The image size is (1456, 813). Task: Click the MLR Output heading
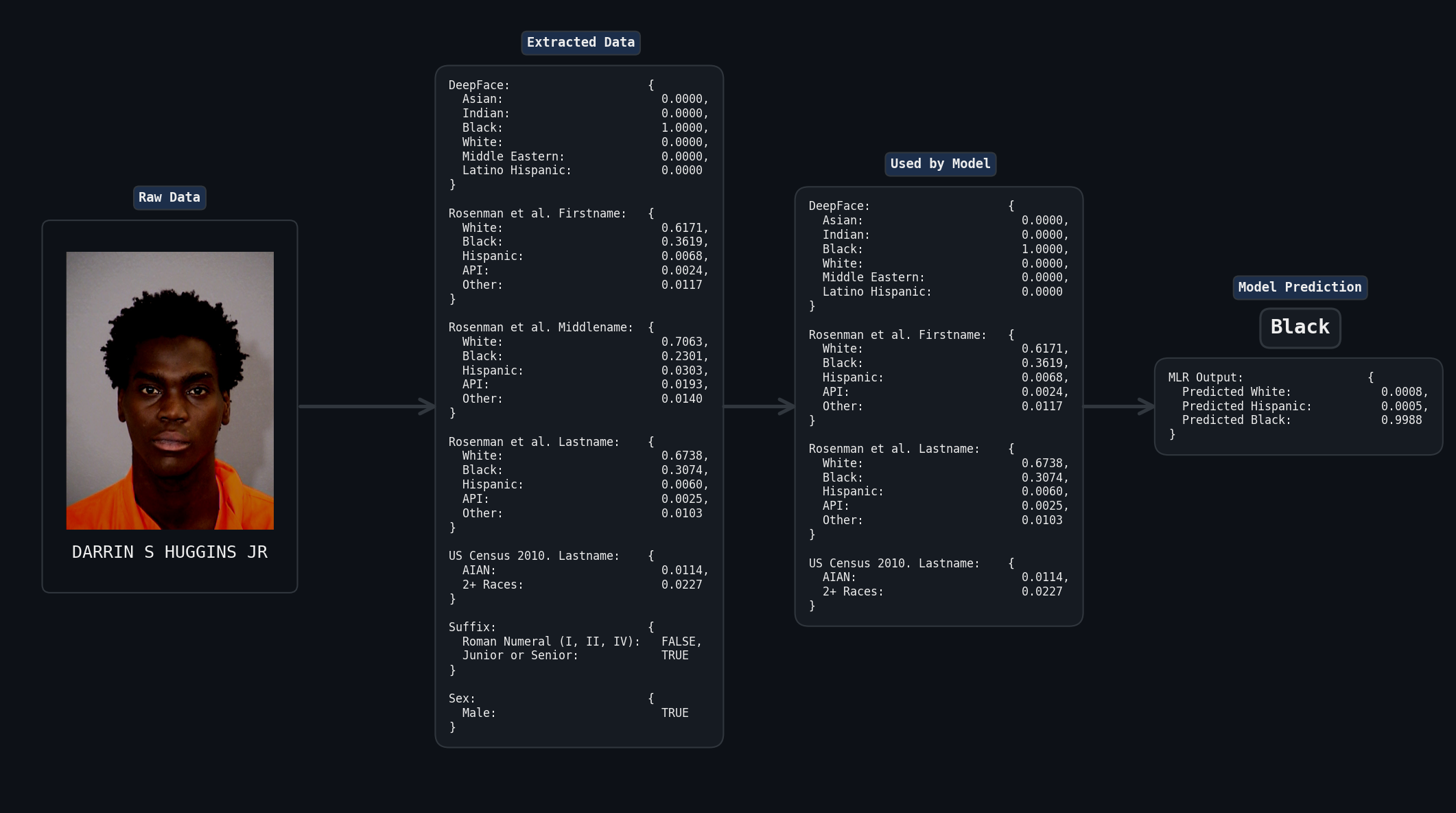coord(1205,377)
